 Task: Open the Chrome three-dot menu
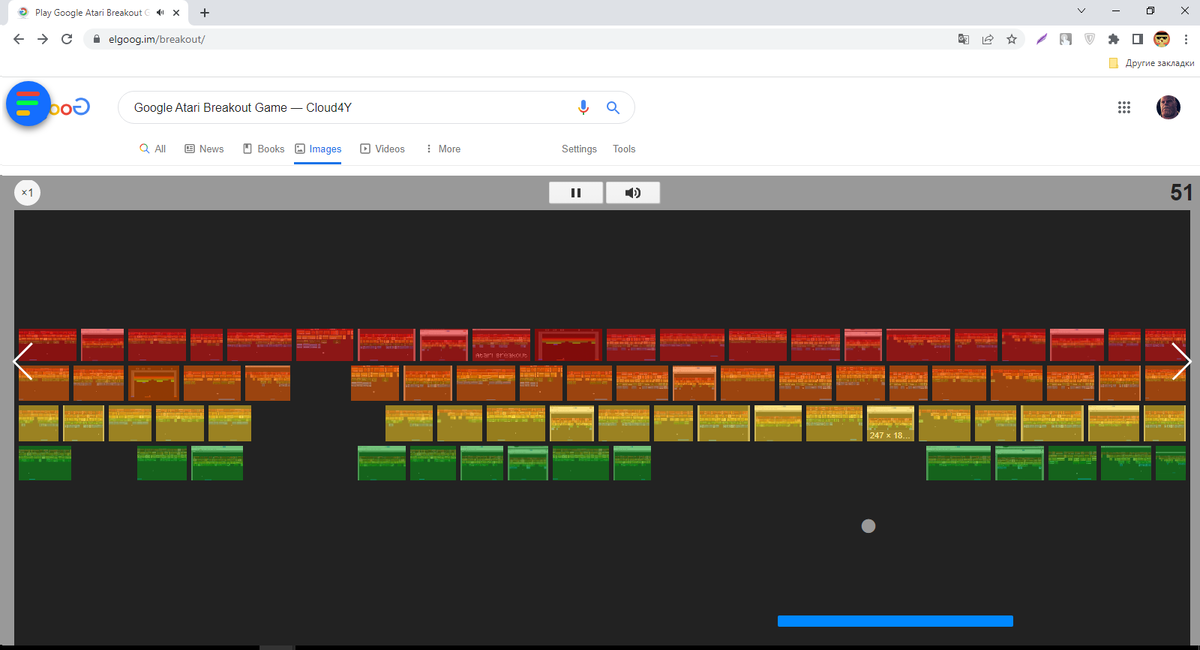1184,39
